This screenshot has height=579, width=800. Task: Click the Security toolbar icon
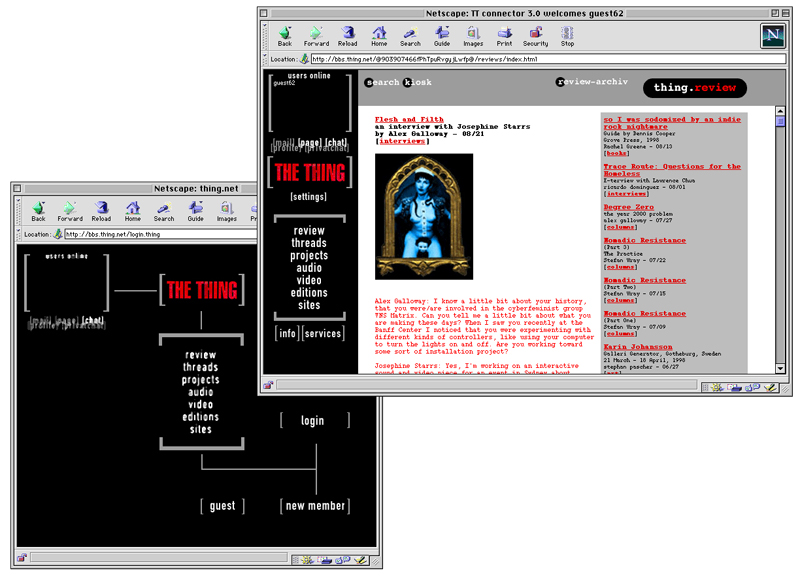[535, 36]
